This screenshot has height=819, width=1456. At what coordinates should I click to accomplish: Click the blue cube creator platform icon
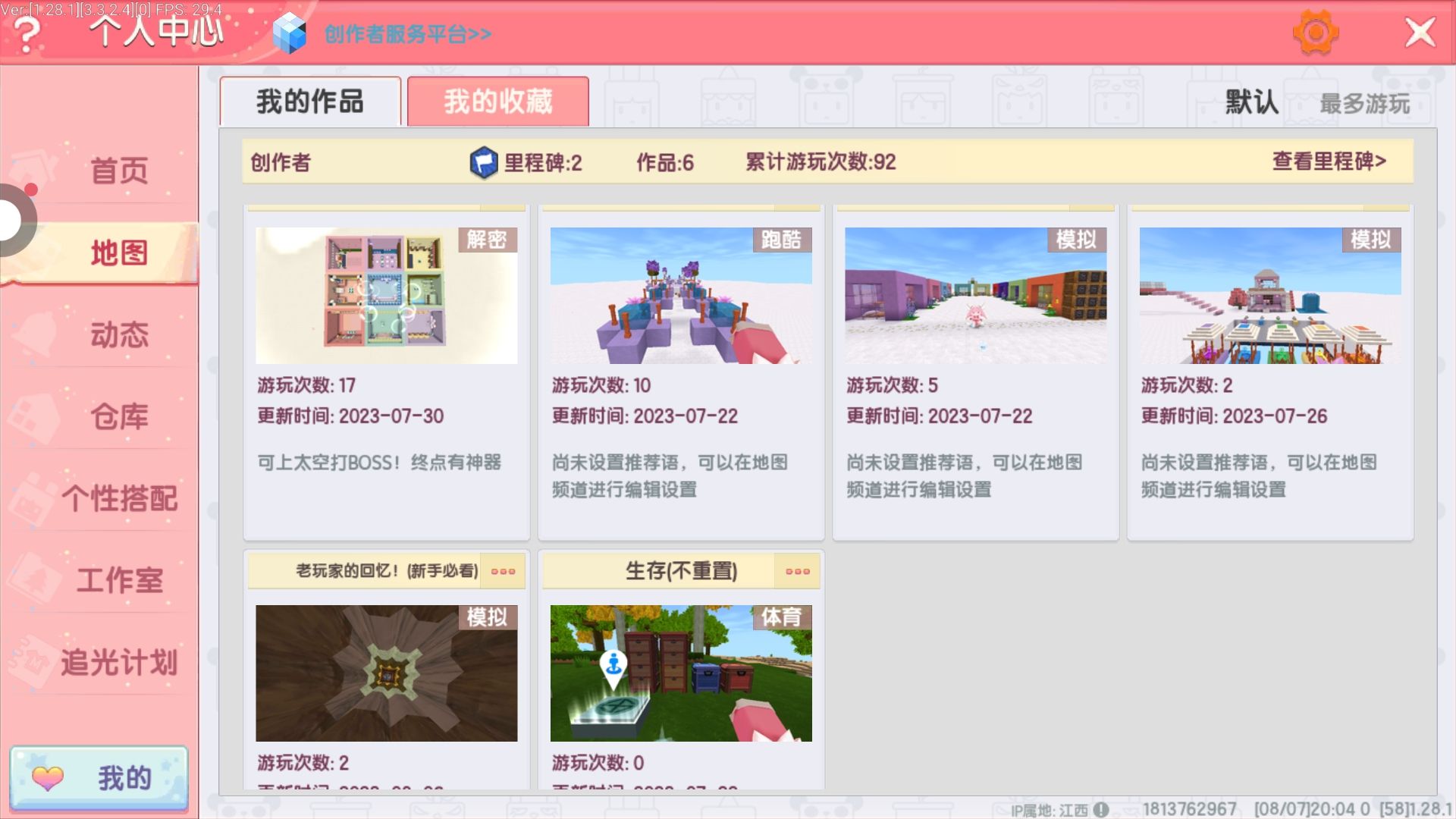point(289,34)
